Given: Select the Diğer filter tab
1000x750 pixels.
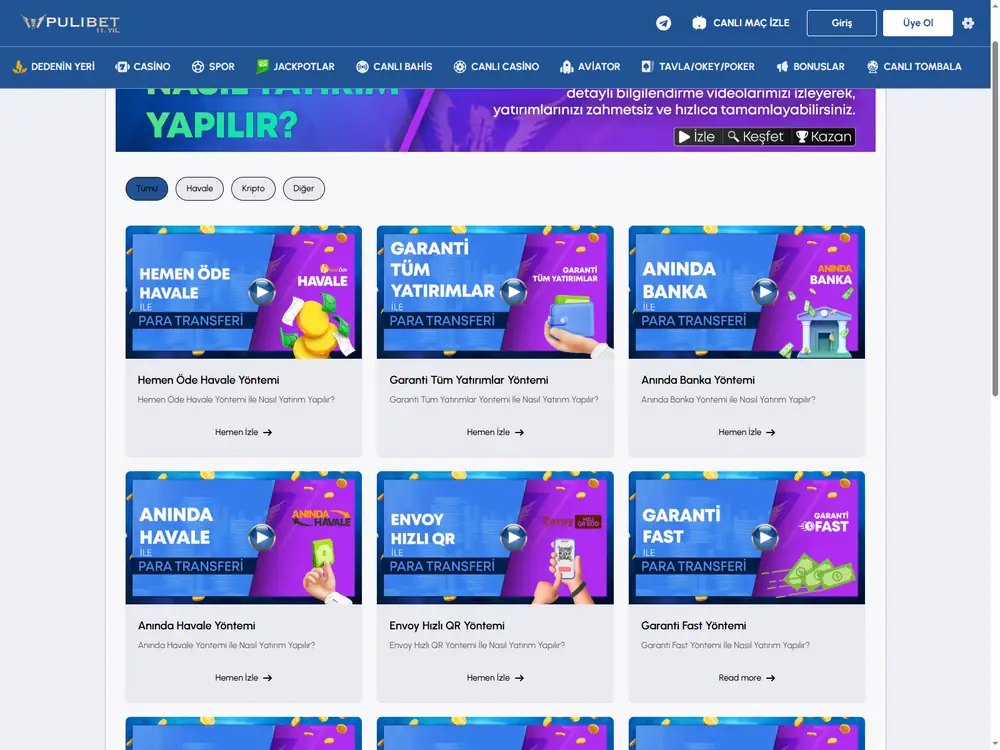Looking at the screenshot, I should coord(304,189).
